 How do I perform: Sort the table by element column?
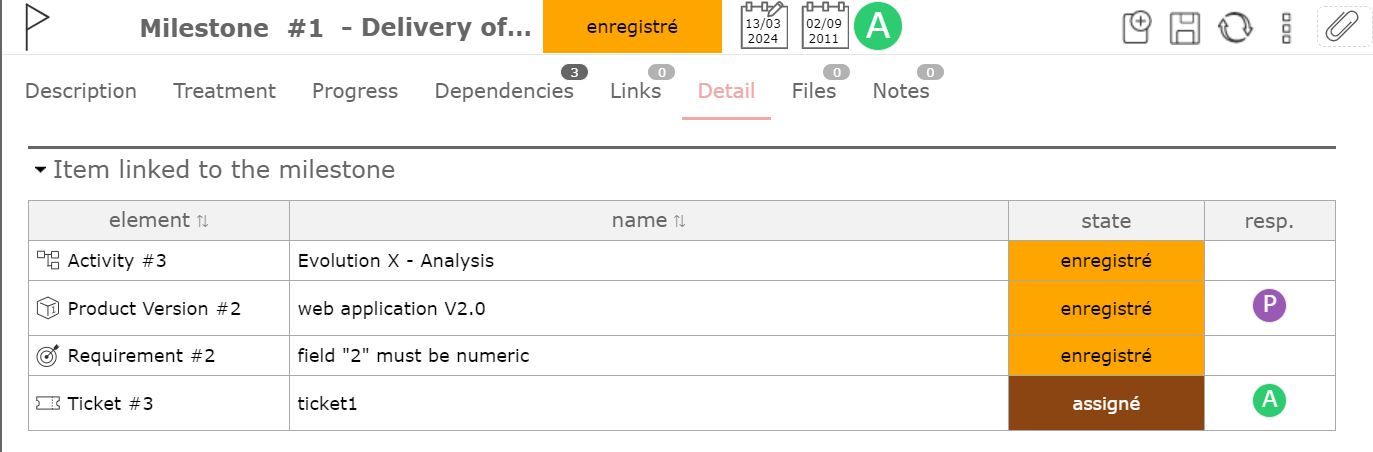coord(201,221)
